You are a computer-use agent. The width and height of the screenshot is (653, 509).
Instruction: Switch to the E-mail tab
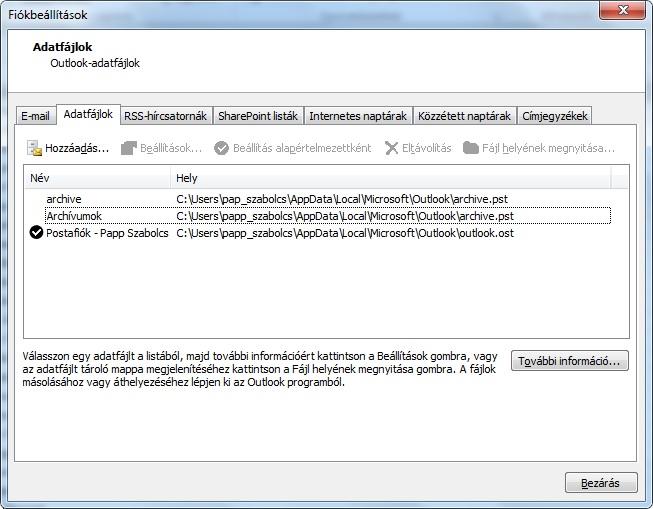(35, 115)
